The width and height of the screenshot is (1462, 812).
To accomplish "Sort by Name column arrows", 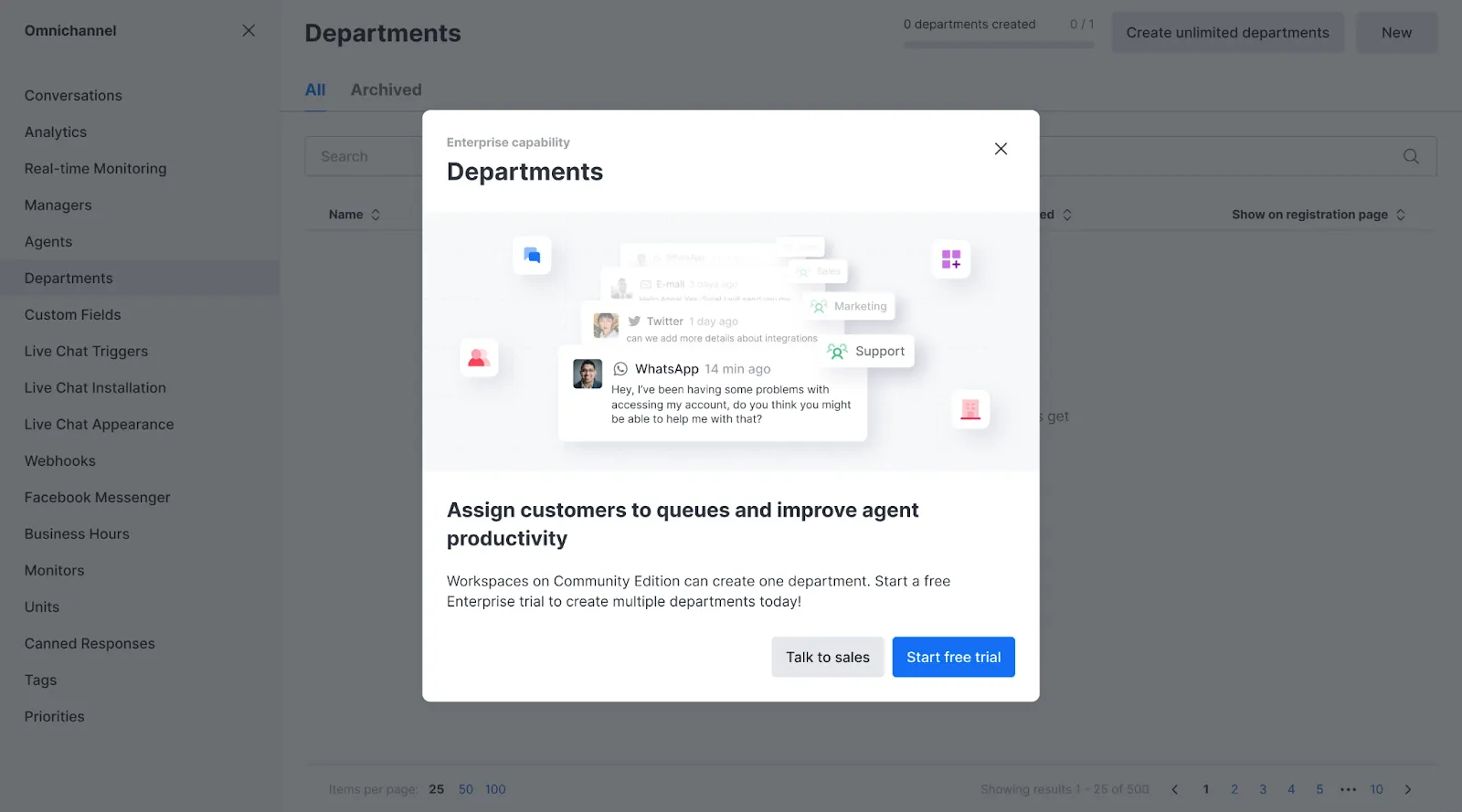I will point(376,215).
